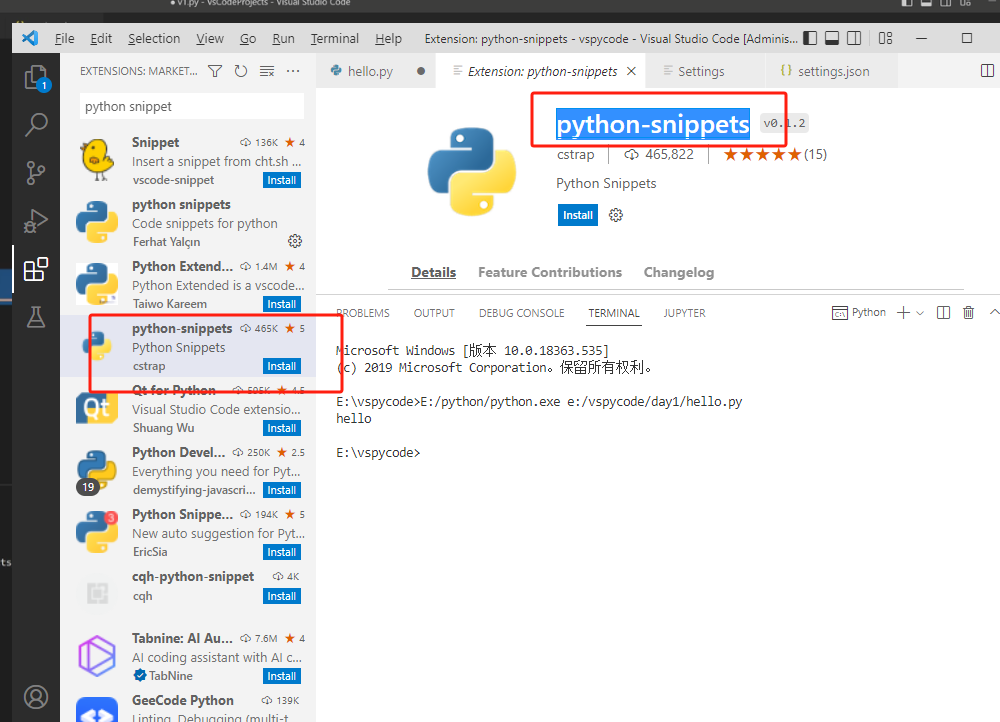
Task: Install python-snippets by cstrap in list
Action: pos(281,365)
